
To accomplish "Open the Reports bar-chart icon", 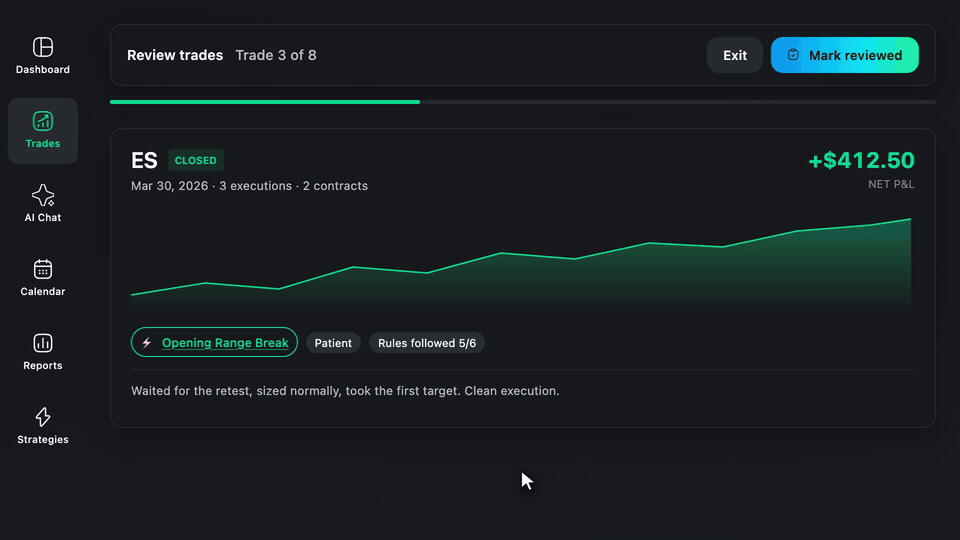I will [43, 343].
